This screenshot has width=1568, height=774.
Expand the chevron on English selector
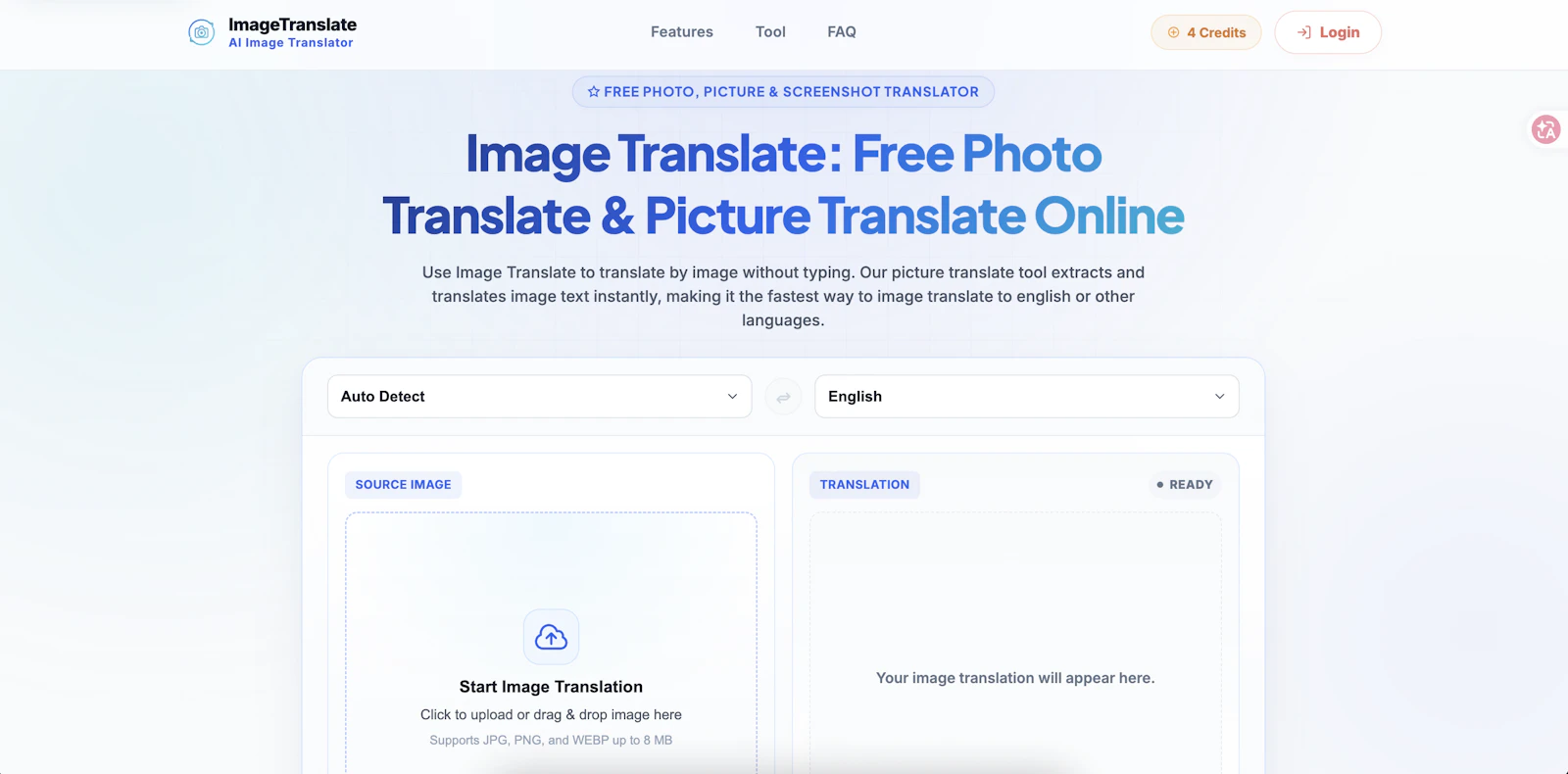click(x=1220, y=397)
